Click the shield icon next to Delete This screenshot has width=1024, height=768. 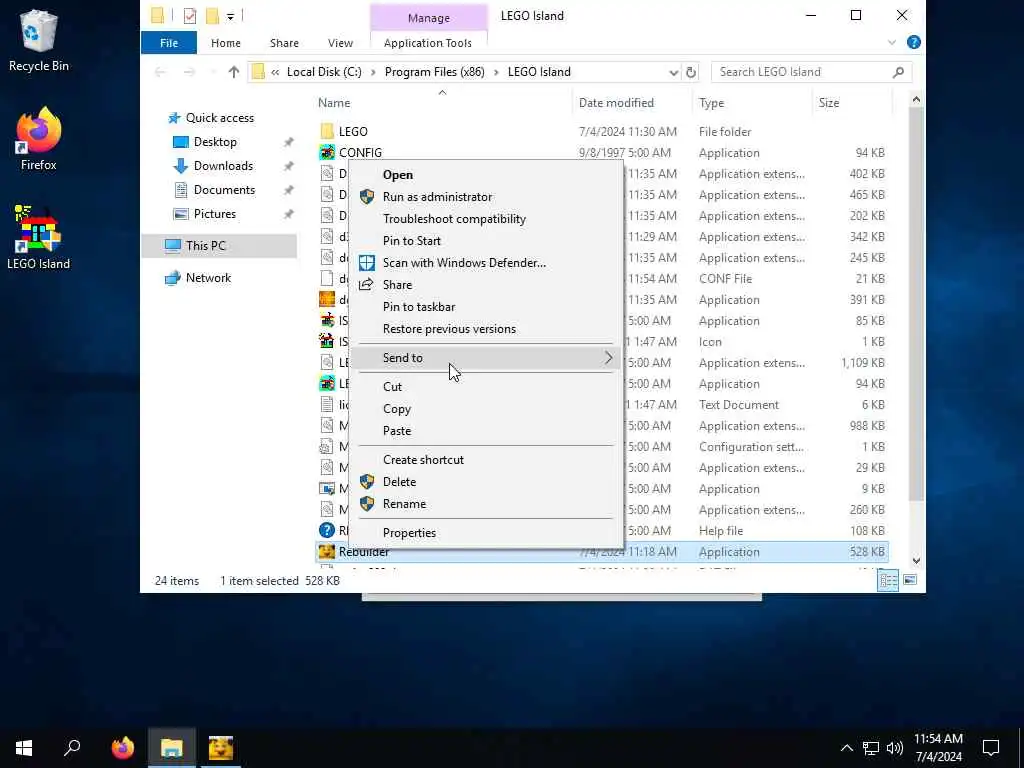(367, 482)
